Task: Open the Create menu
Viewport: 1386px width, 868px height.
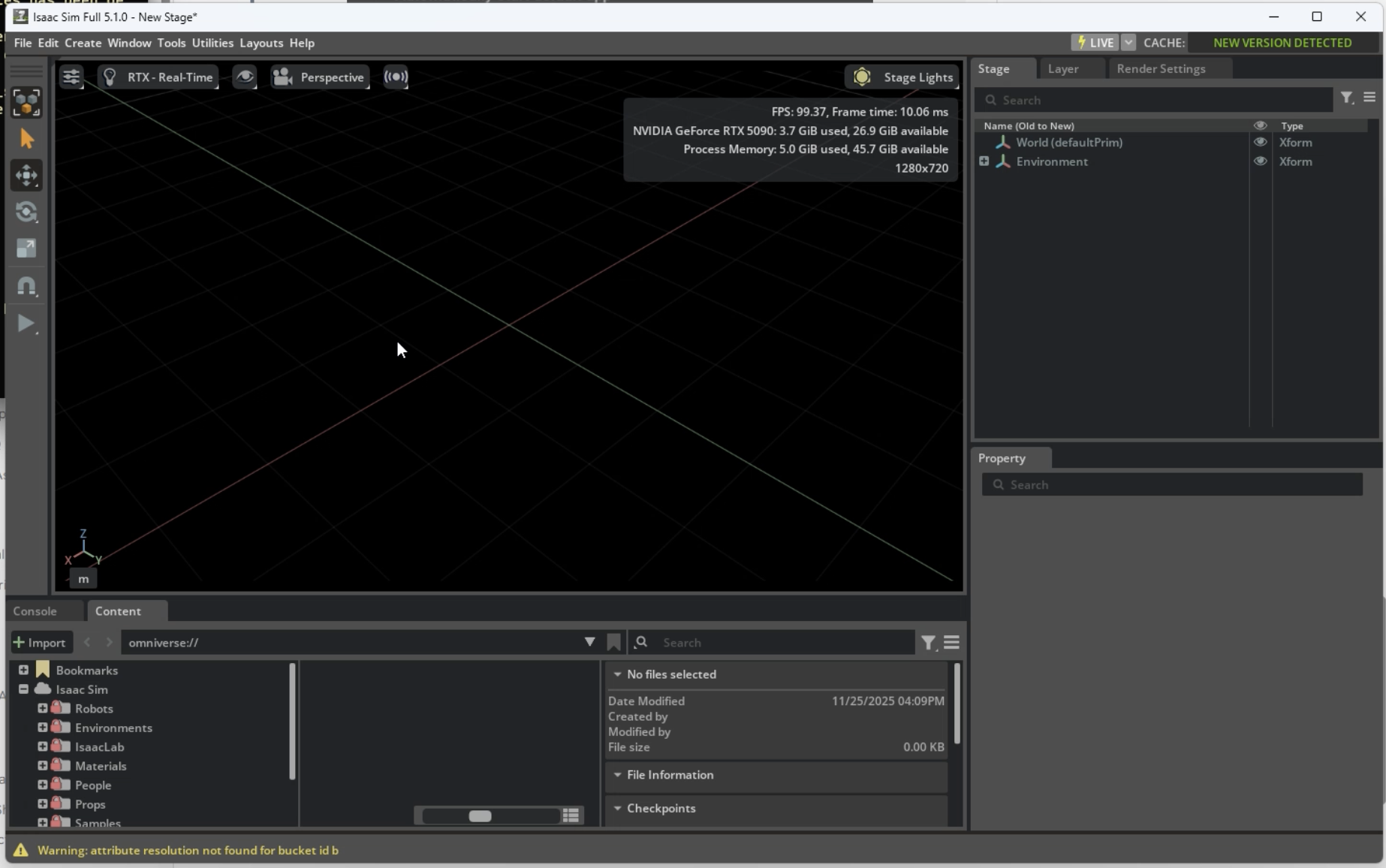Action: pos(83,43)
